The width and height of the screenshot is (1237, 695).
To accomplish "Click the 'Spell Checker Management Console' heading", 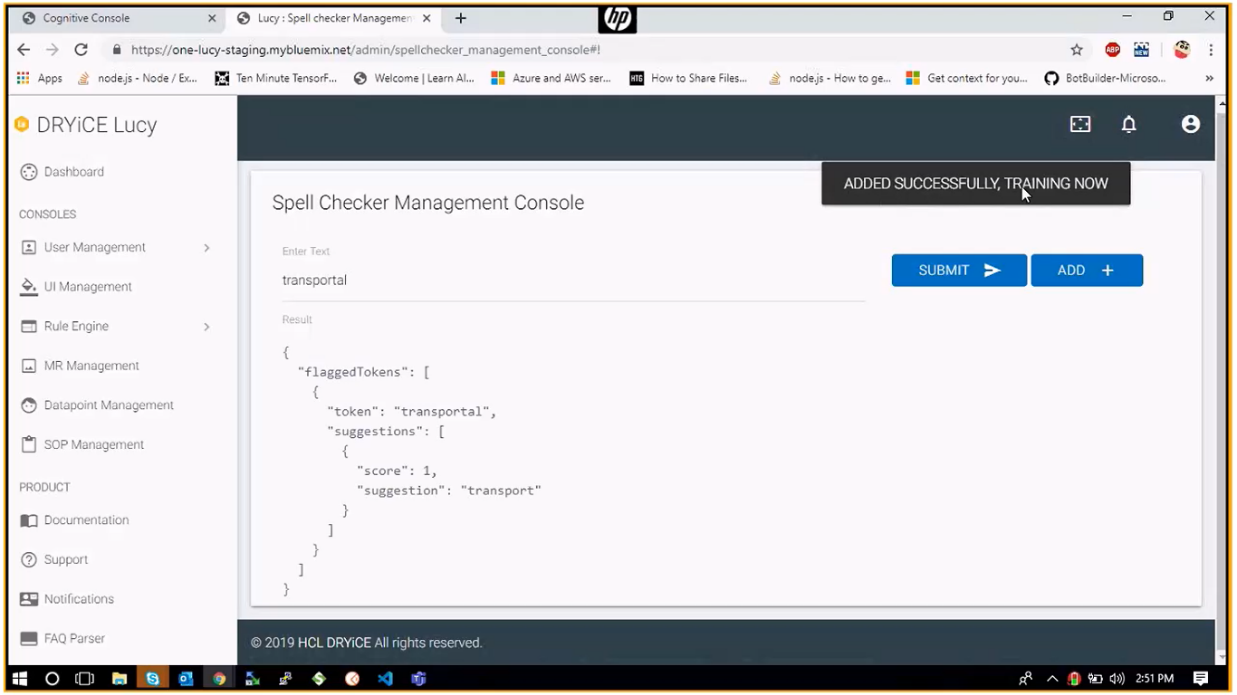I will click(x=428, y=203).
